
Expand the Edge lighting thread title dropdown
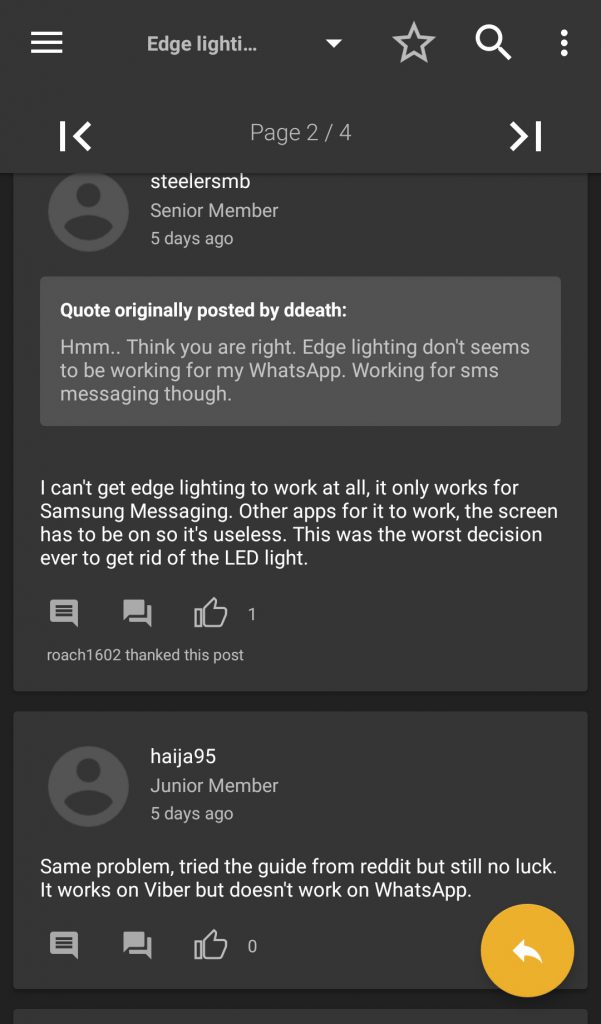click(334, 44)
